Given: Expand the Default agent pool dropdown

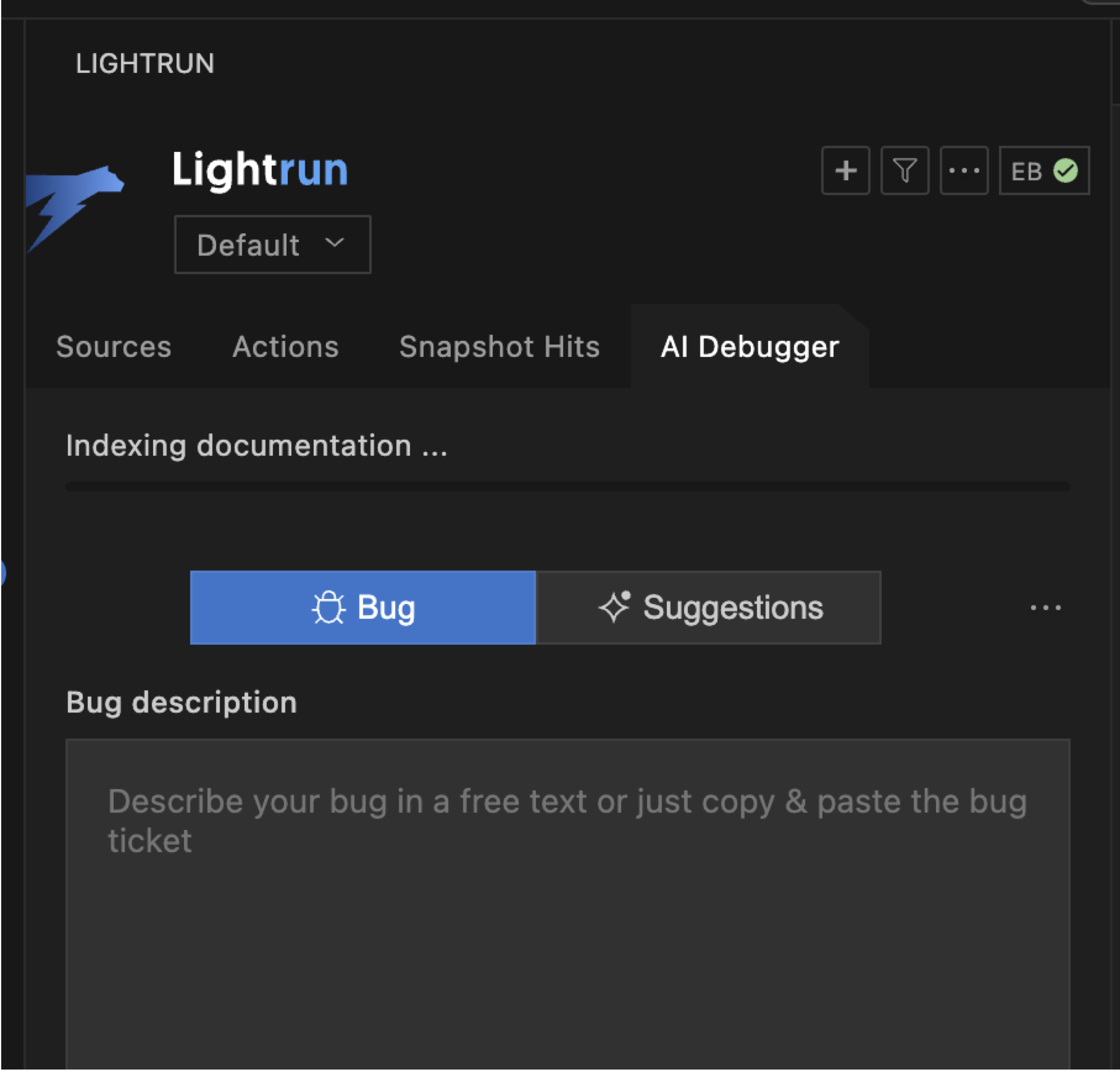Looking at the screenshot, I should coord(272,245).
